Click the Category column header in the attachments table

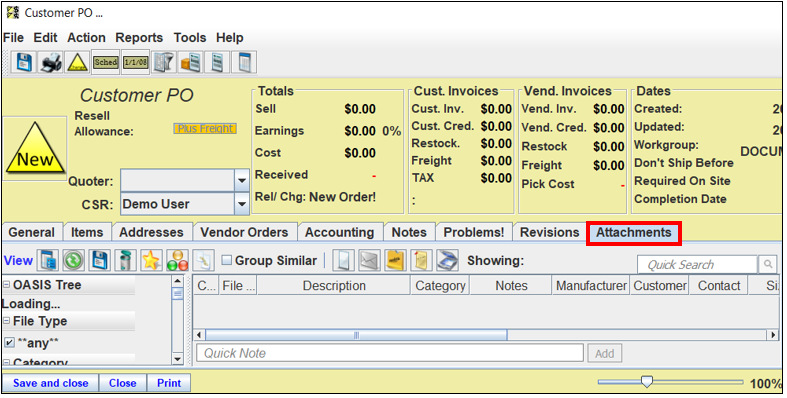coord(440,286)
